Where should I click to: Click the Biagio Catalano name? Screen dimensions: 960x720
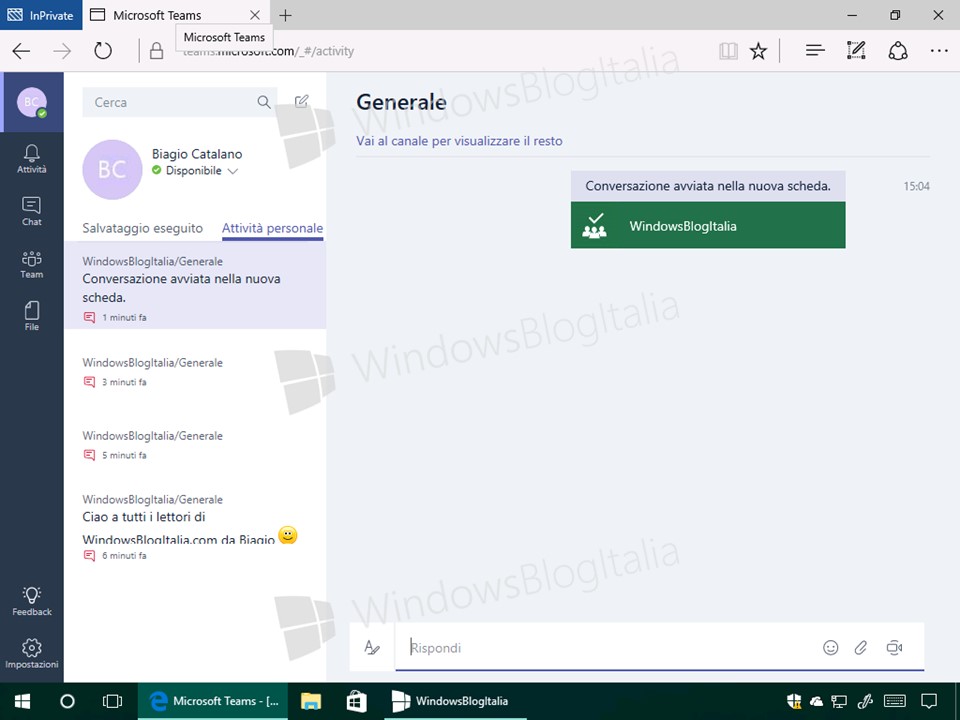(x=197, y=154)
